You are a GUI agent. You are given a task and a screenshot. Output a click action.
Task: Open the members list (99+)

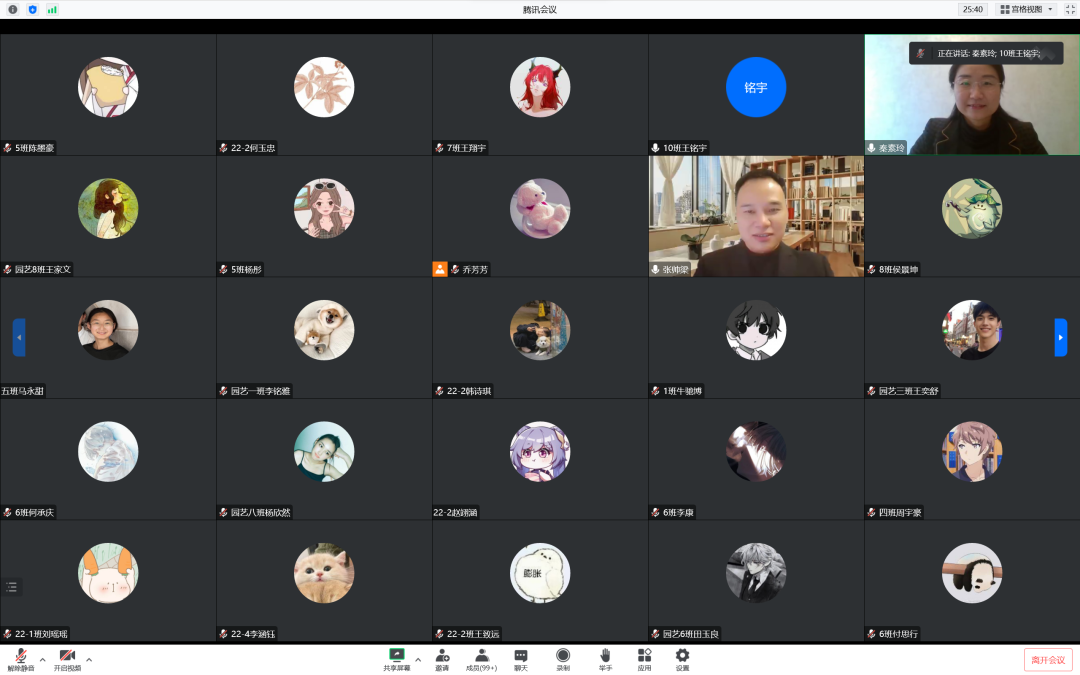[x=481, y=658]
